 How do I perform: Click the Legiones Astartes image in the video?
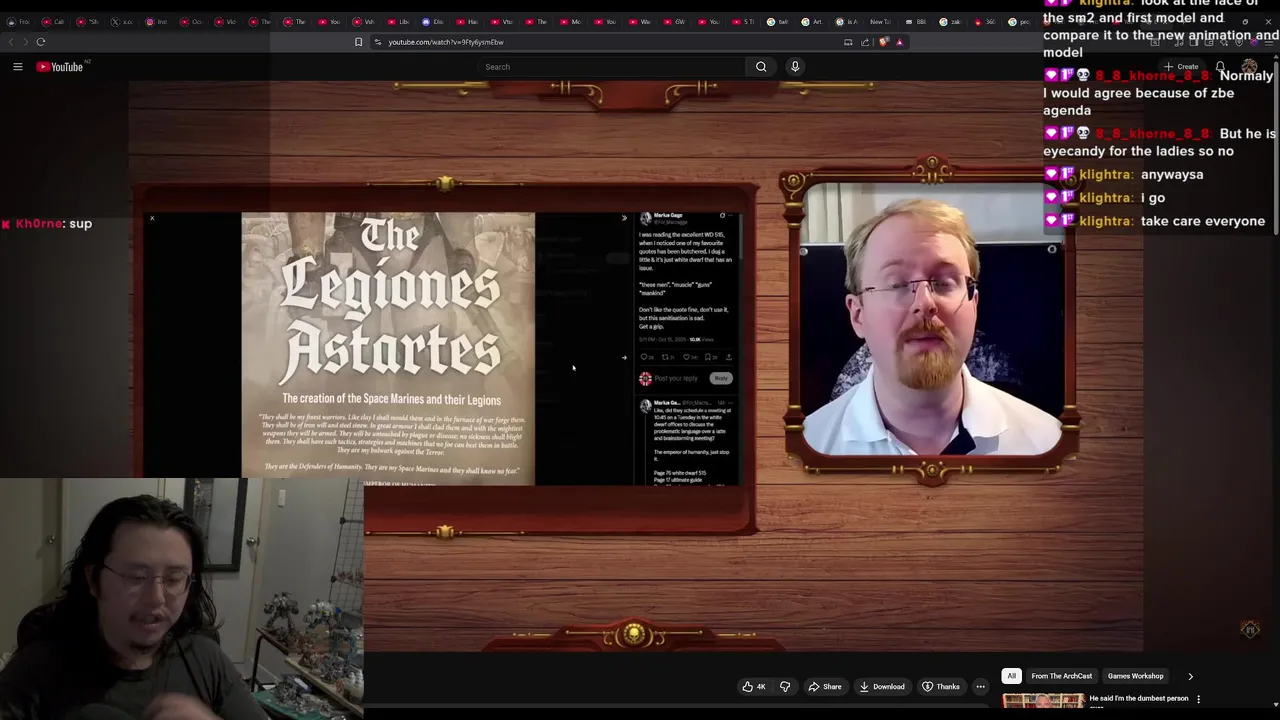[388, 348]
